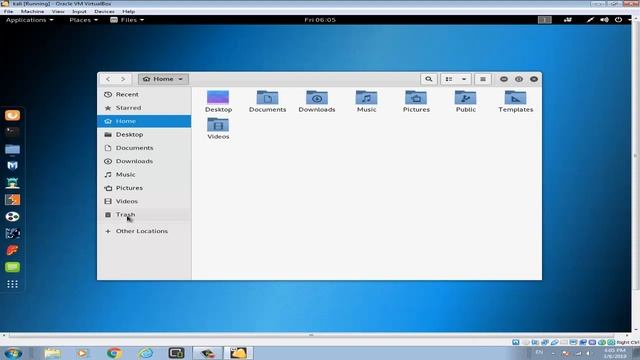Viewport: 640px width, 360px height.
Task: Open Windows Explorer folder taskbar icon
Action: click(x=52, y=353)
